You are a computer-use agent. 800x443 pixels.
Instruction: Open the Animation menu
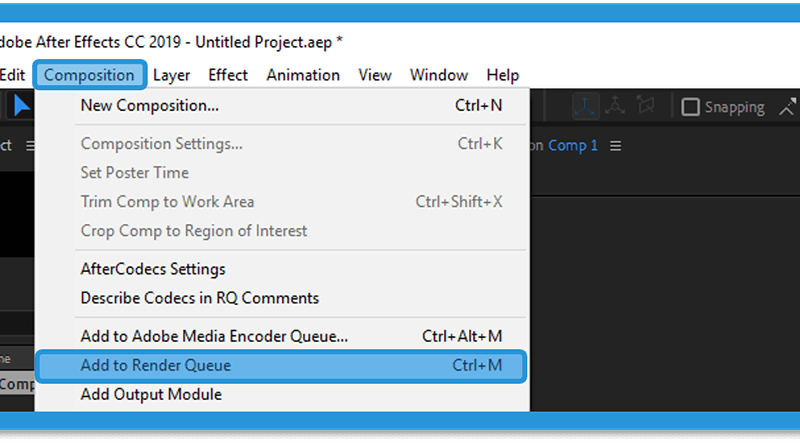click(x=303, y=75)
